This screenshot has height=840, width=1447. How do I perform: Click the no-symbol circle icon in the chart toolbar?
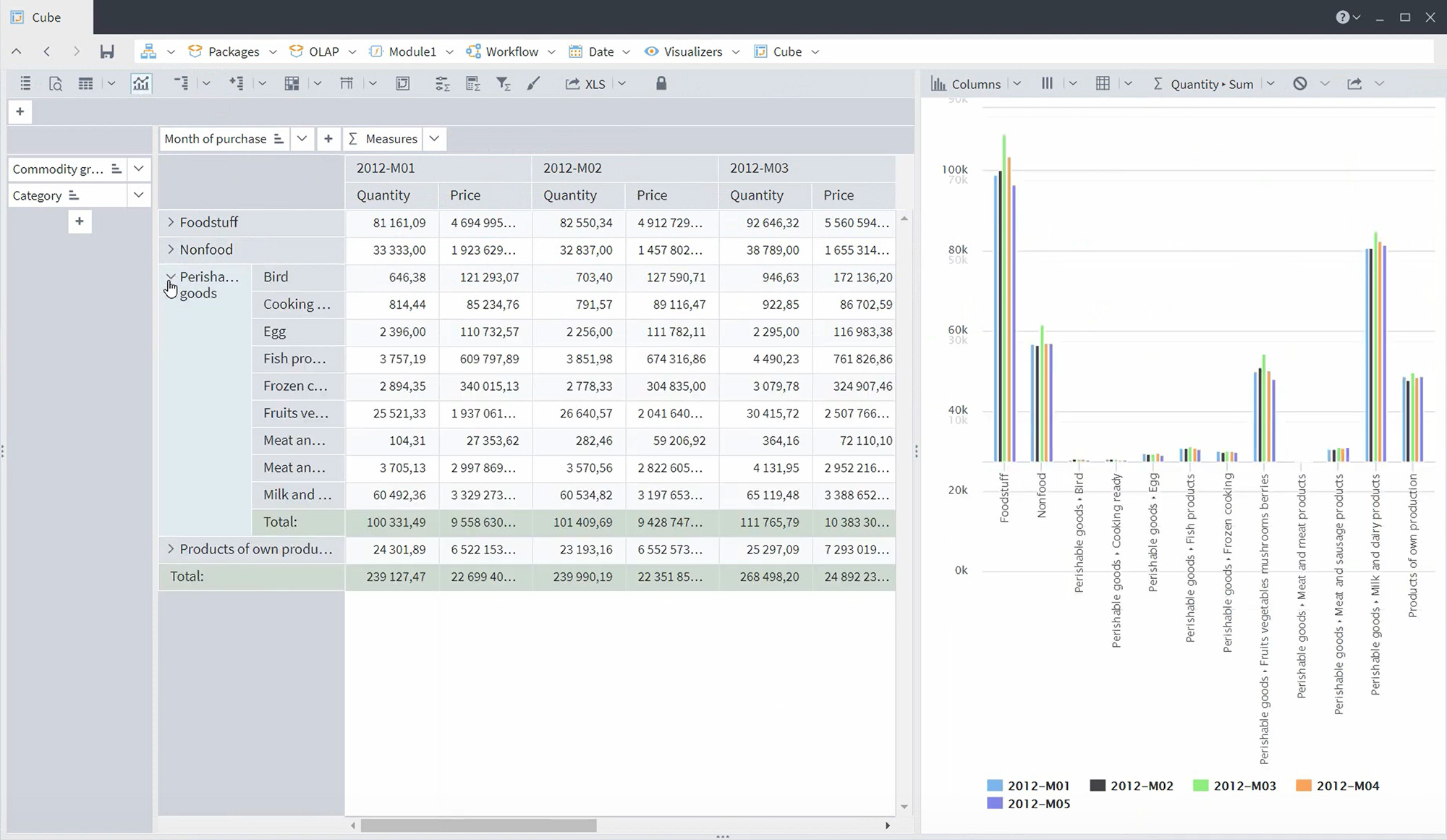[1300, 84]
